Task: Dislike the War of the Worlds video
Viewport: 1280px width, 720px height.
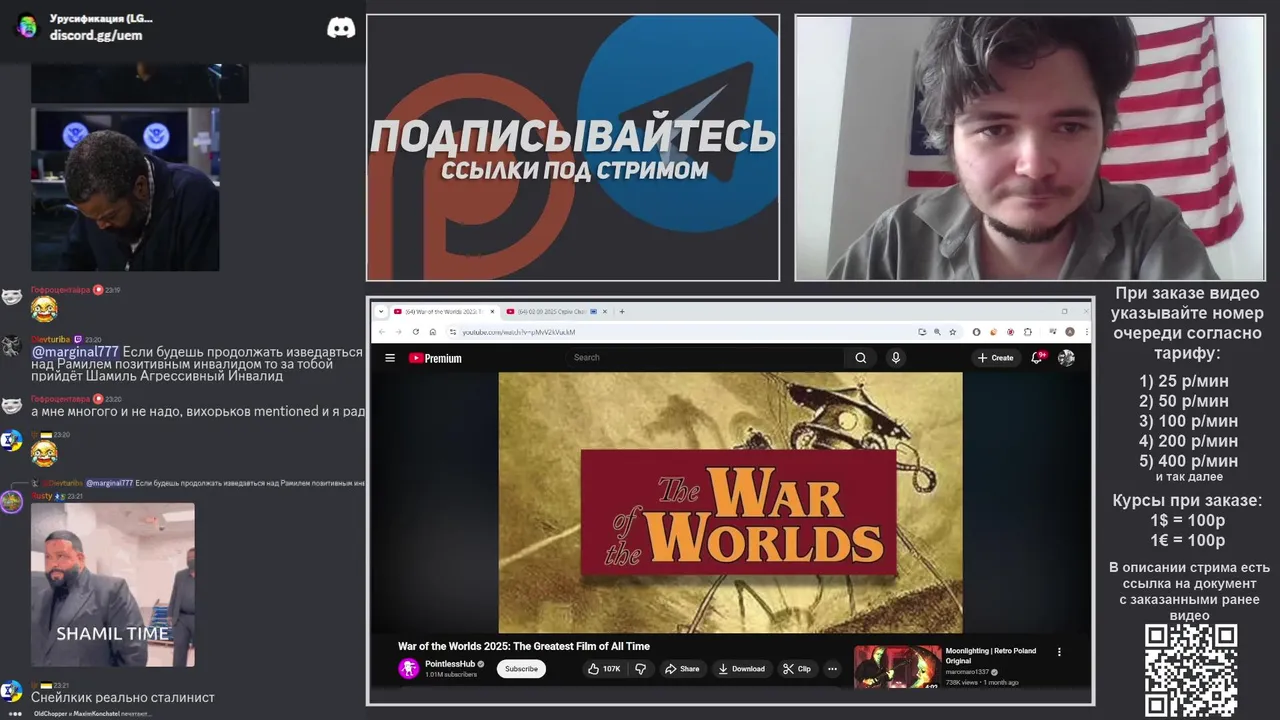Action: tap(641, 669)
